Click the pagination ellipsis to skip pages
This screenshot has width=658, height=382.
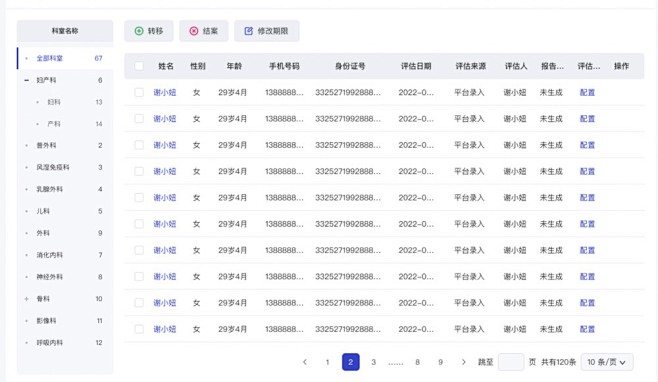tap(395, 363)
